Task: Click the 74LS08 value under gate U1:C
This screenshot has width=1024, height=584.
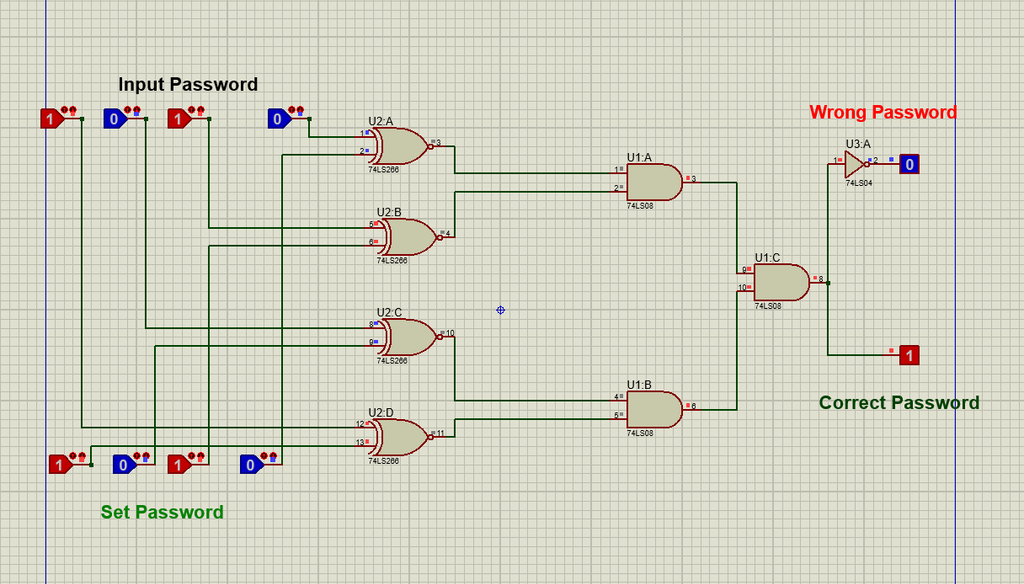Action: 768,306
